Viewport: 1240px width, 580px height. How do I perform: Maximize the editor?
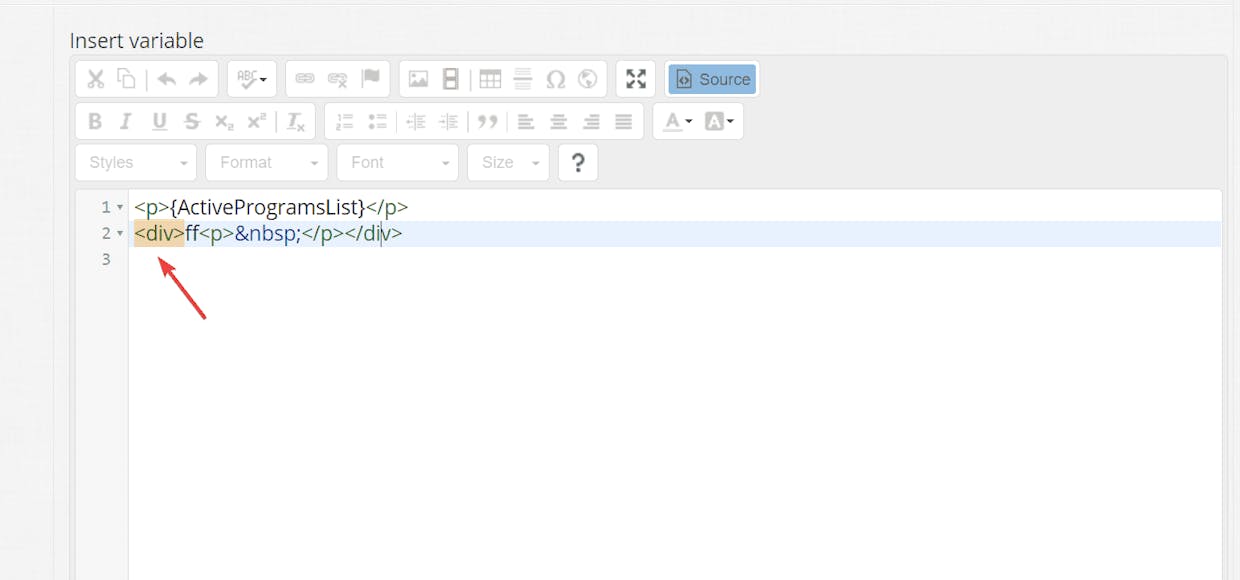coord(636,79)
